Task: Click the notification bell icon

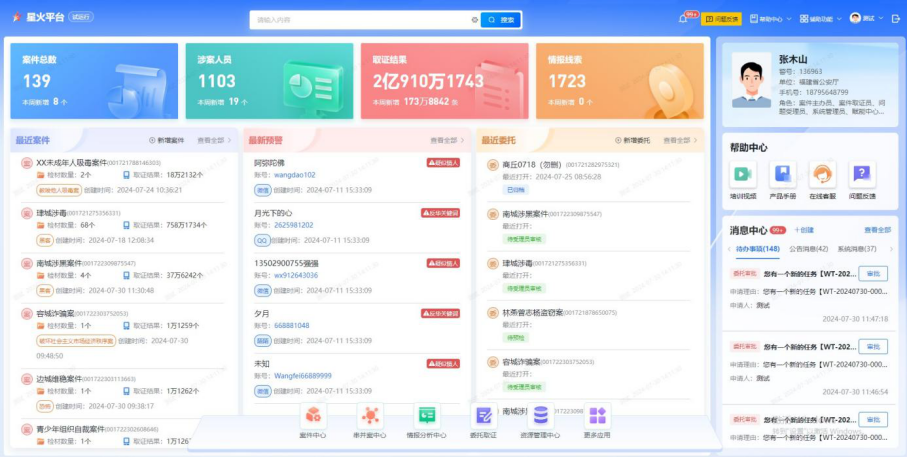Action: point(683,19)
